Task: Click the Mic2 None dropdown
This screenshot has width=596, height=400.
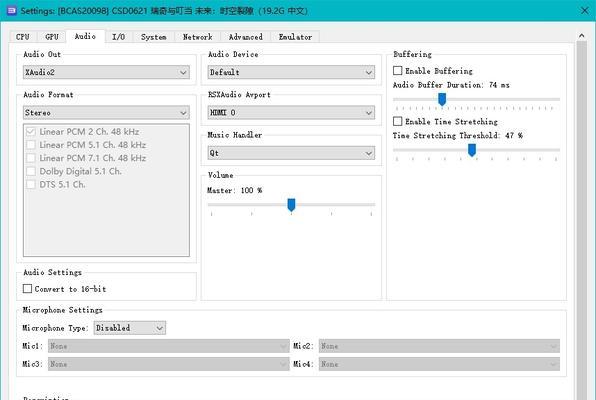Action: 439,346
